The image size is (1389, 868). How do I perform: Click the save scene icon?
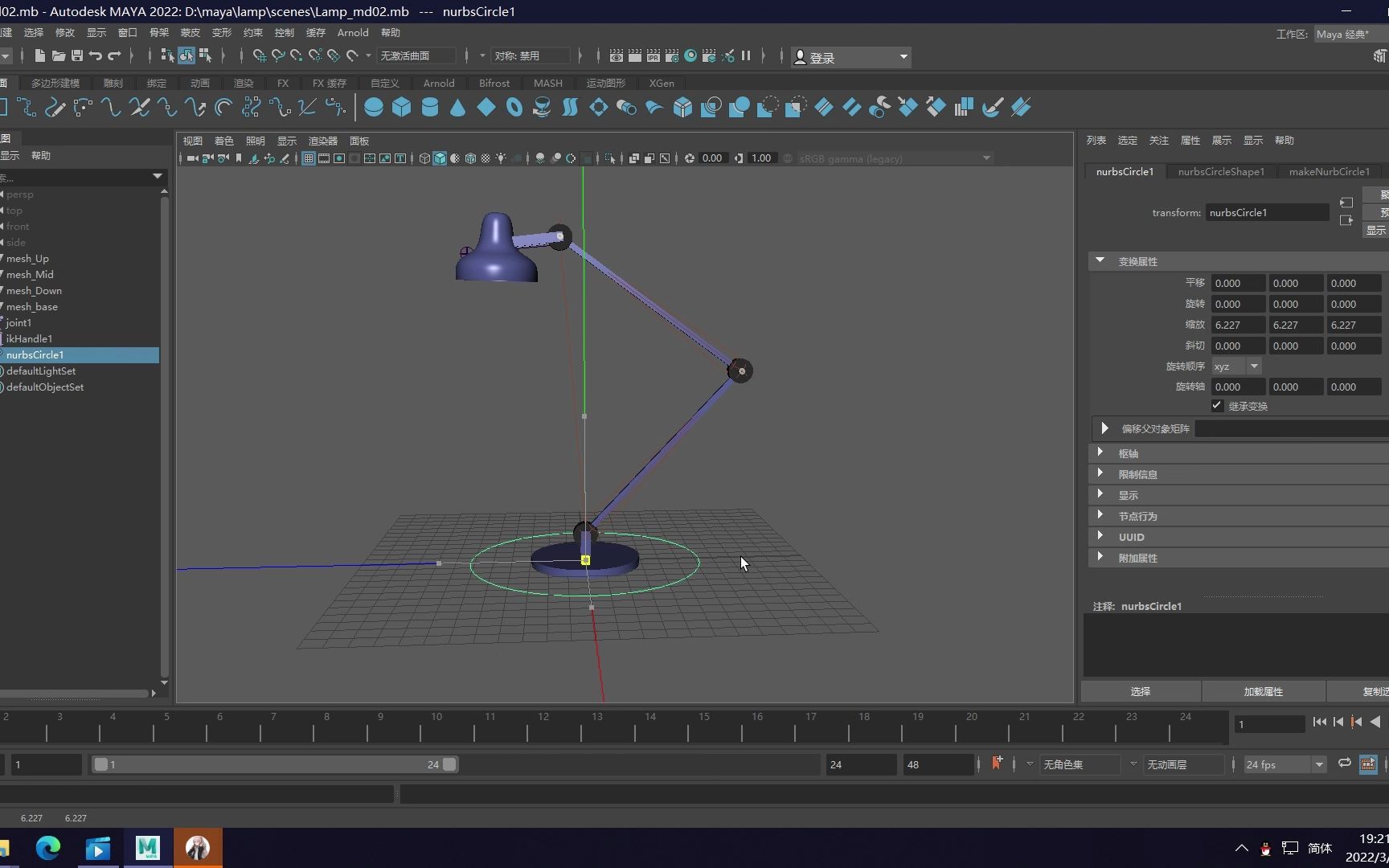(x=77, y=56)
